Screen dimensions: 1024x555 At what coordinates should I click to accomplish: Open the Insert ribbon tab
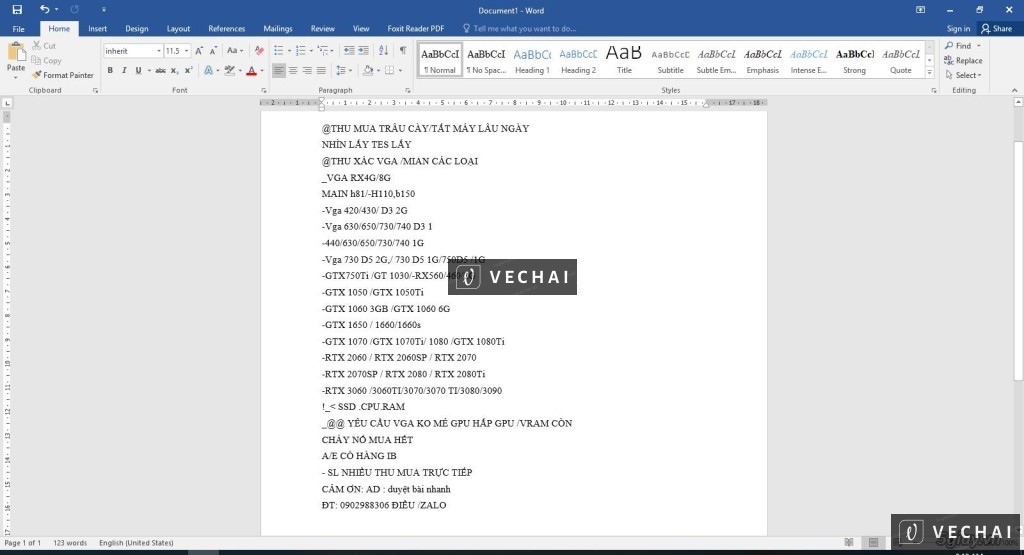tap(97, 29)
